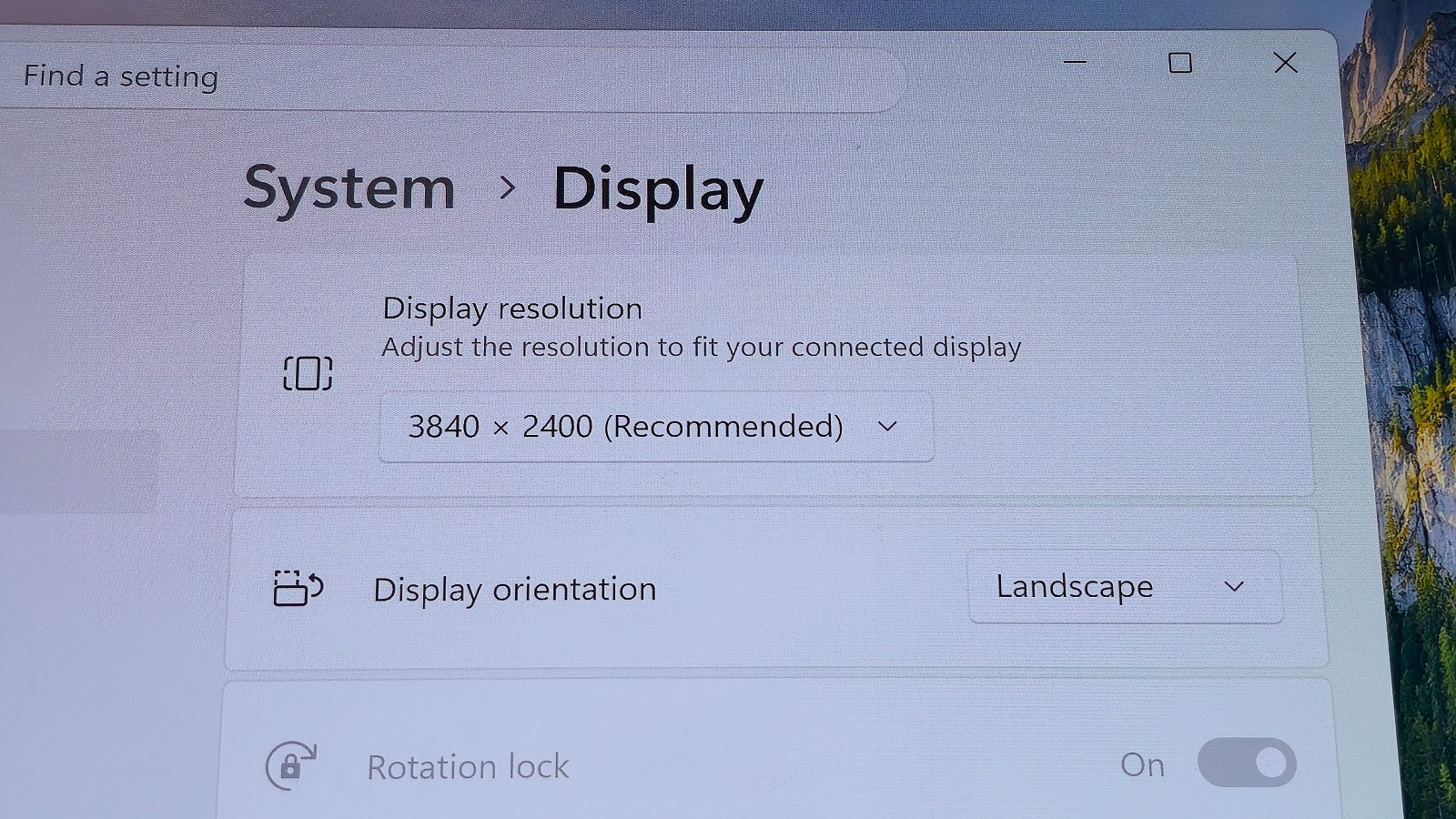Open the 3840 × 2400 resolution dropdown
This screenshot has width=1456, height=819.
tap(656, 427)
